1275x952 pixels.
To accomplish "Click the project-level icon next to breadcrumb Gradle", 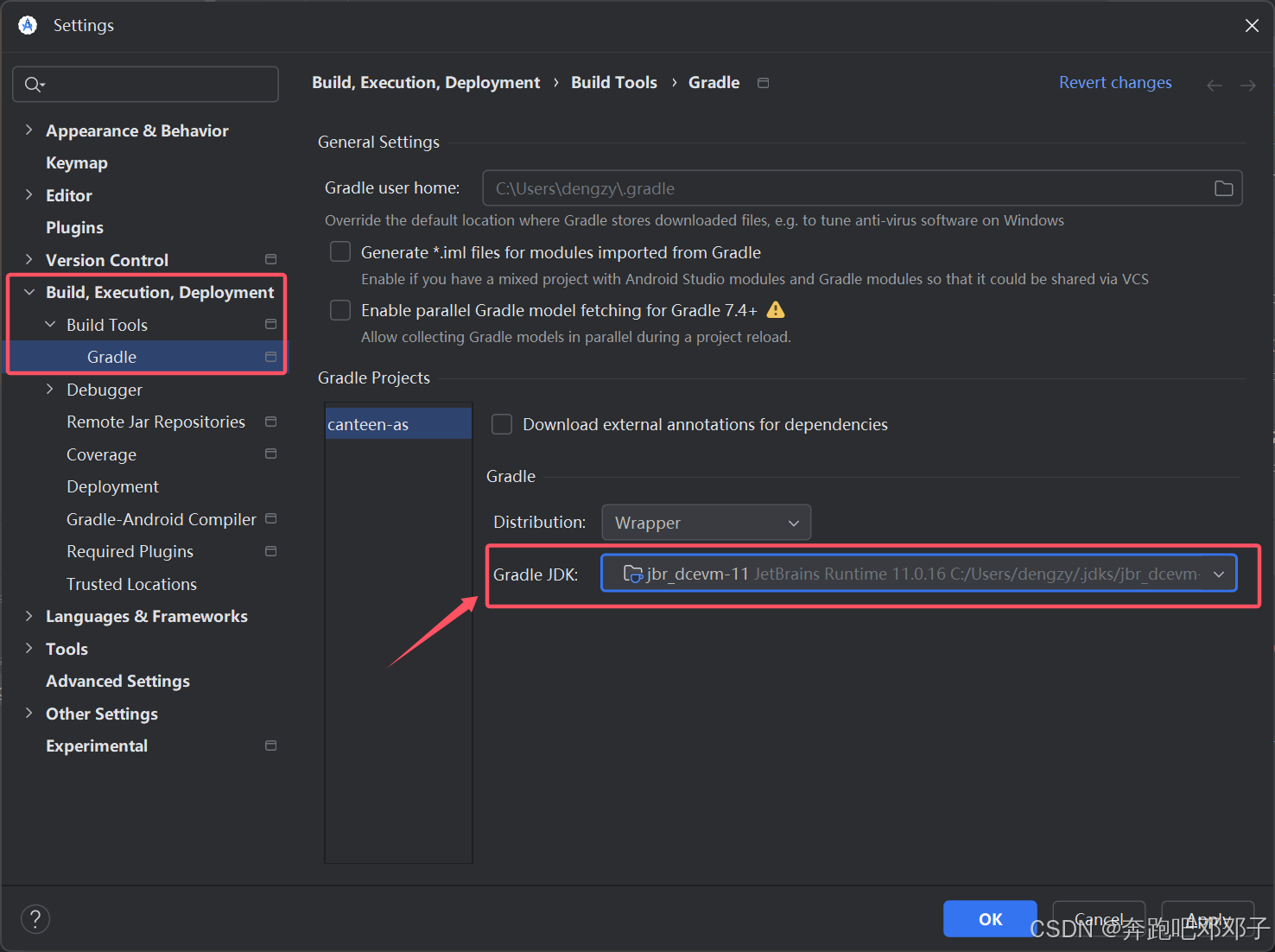I will point(763,83).
